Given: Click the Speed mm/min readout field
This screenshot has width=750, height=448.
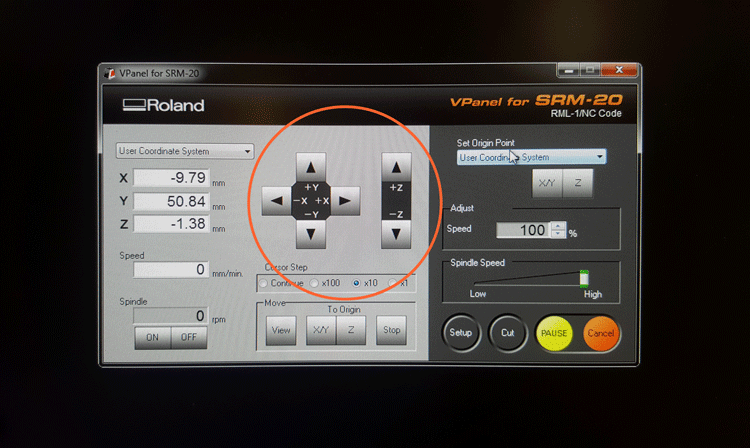Looking at the screenshot, I should (171, 270).
